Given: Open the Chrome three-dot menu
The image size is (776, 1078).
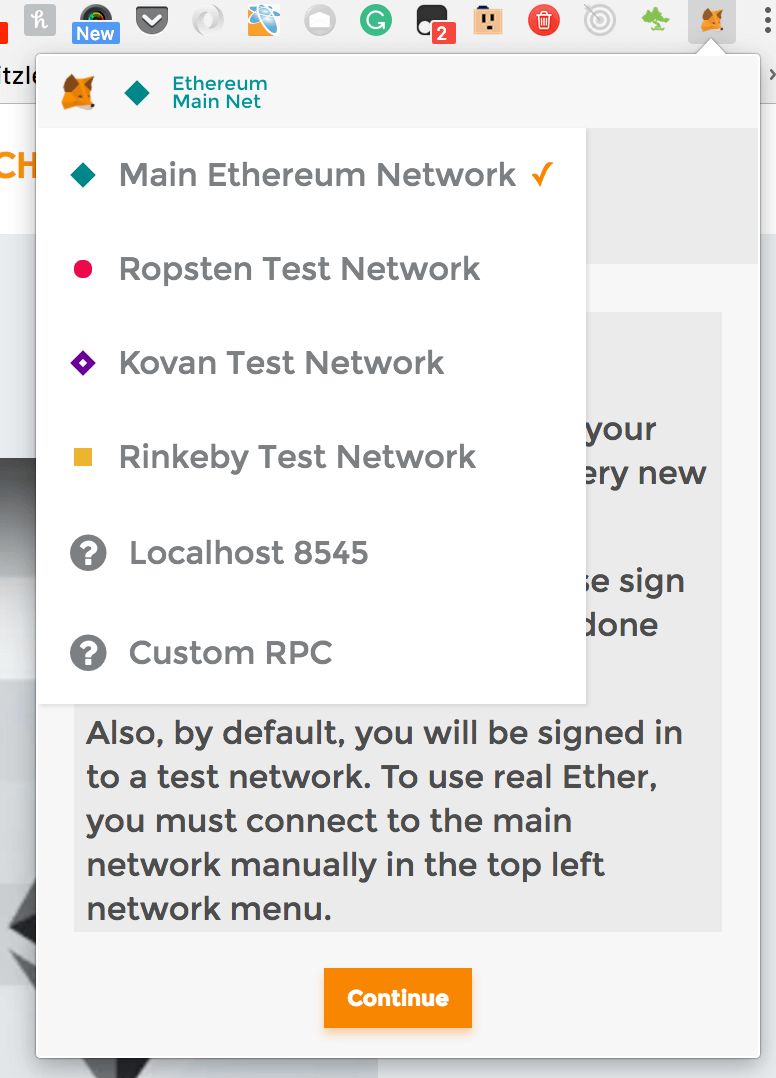Looking at the screenshot, I should coord(767,21).
